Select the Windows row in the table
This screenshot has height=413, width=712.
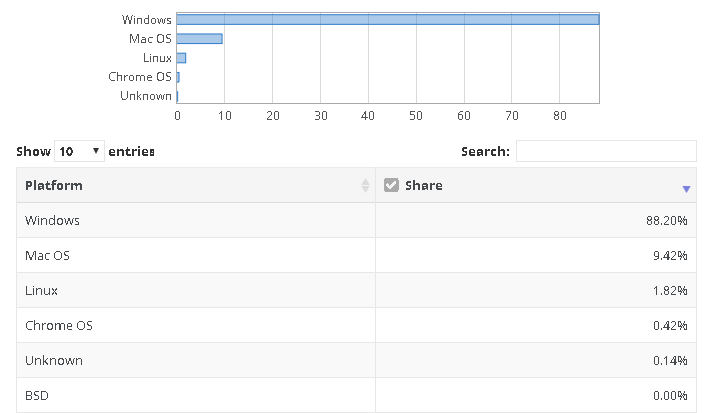356,220
